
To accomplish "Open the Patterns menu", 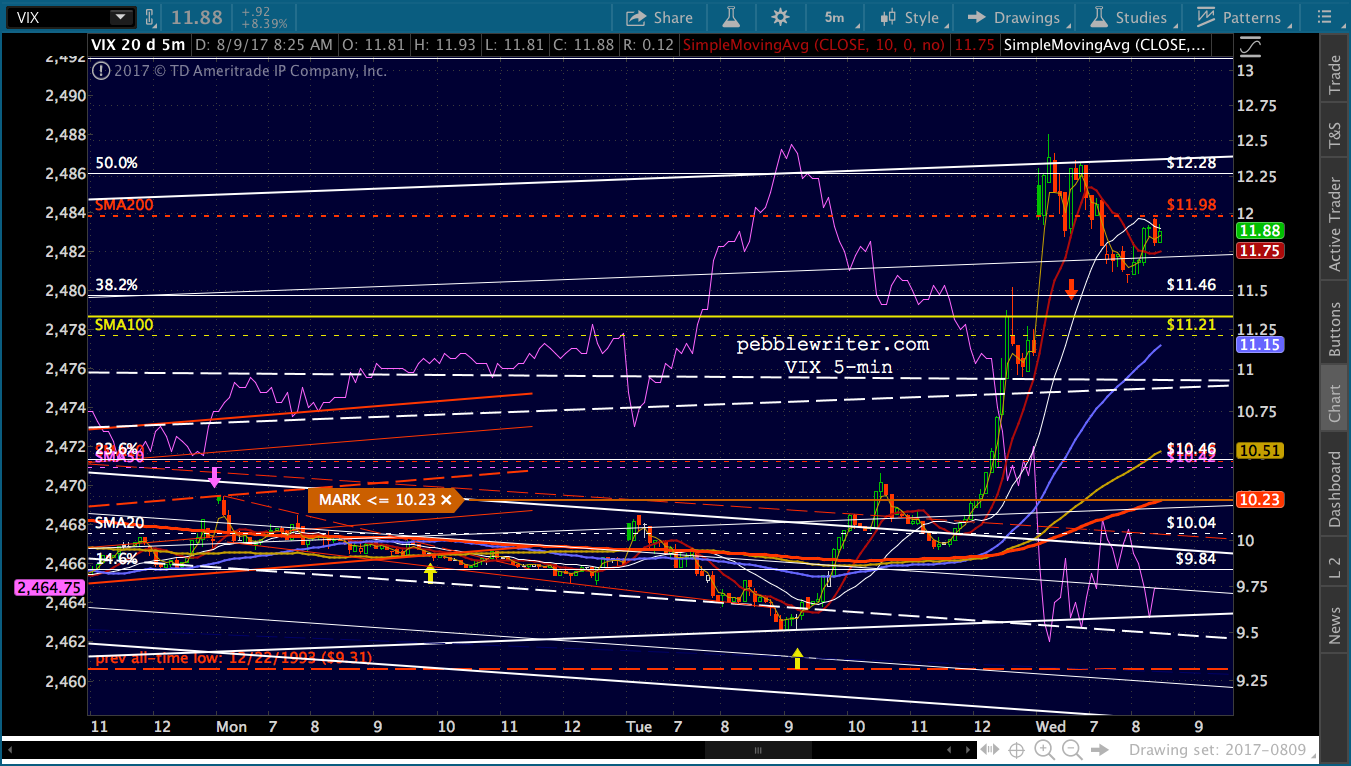I will 1238,17.
